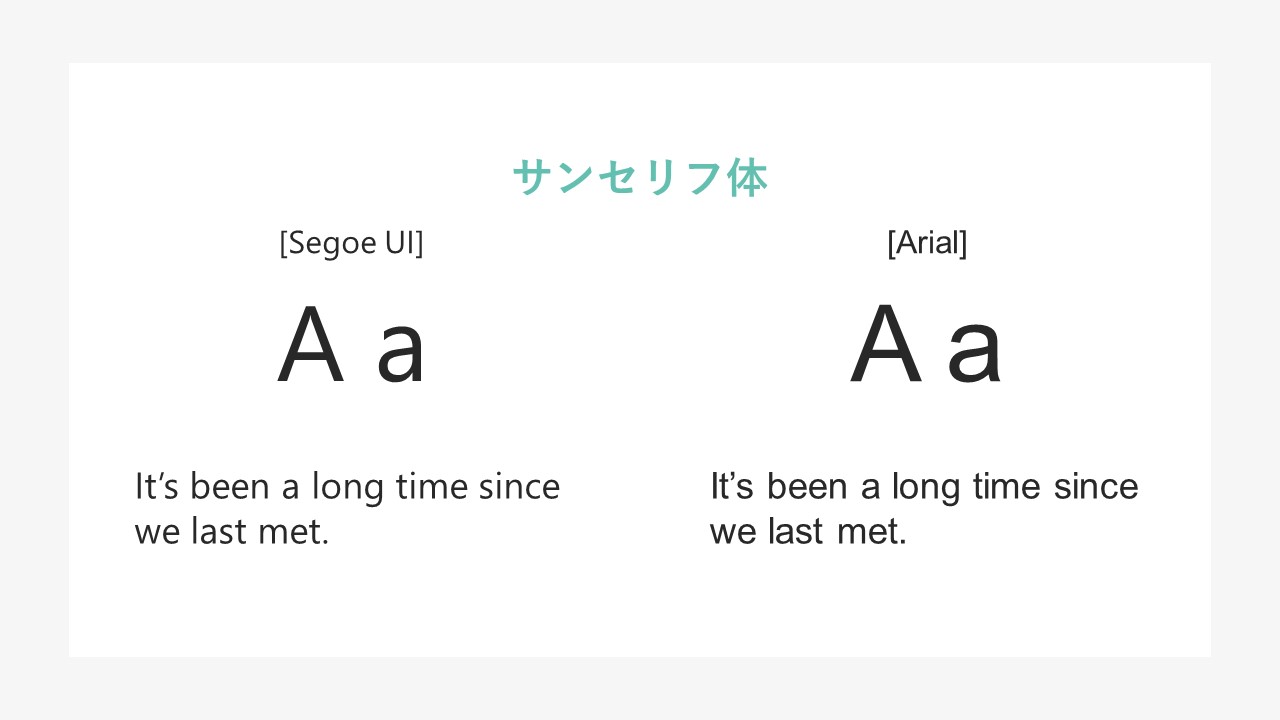
Task: Click the large capital A under Arial
Action: click(886, 345)
